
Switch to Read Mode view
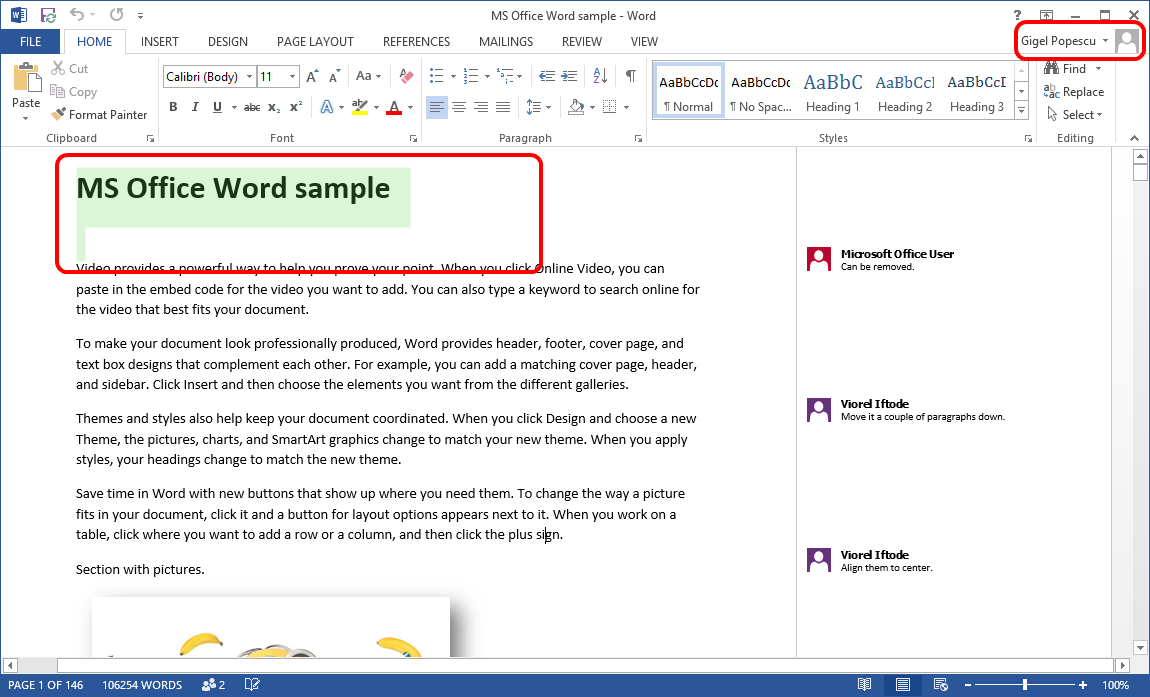(865, 685)
